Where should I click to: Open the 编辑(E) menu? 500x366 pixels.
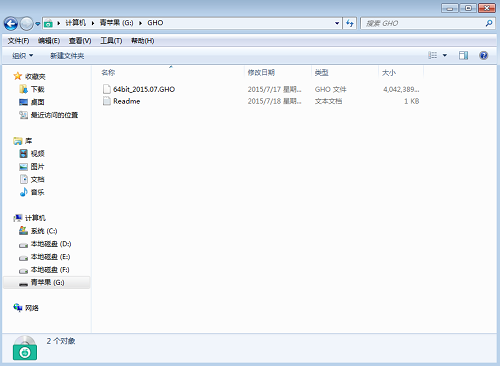[49, 41]
